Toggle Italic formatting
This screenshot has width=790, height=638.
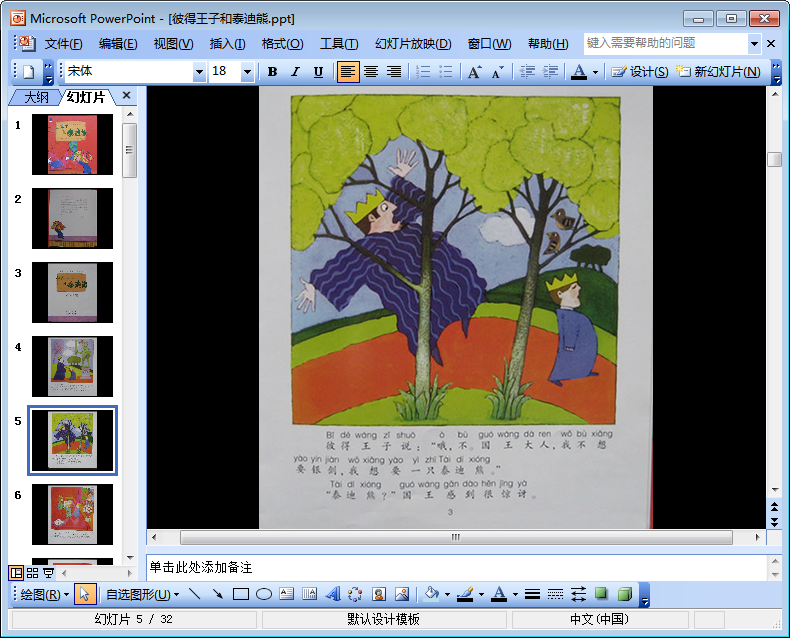click(295, 72)
